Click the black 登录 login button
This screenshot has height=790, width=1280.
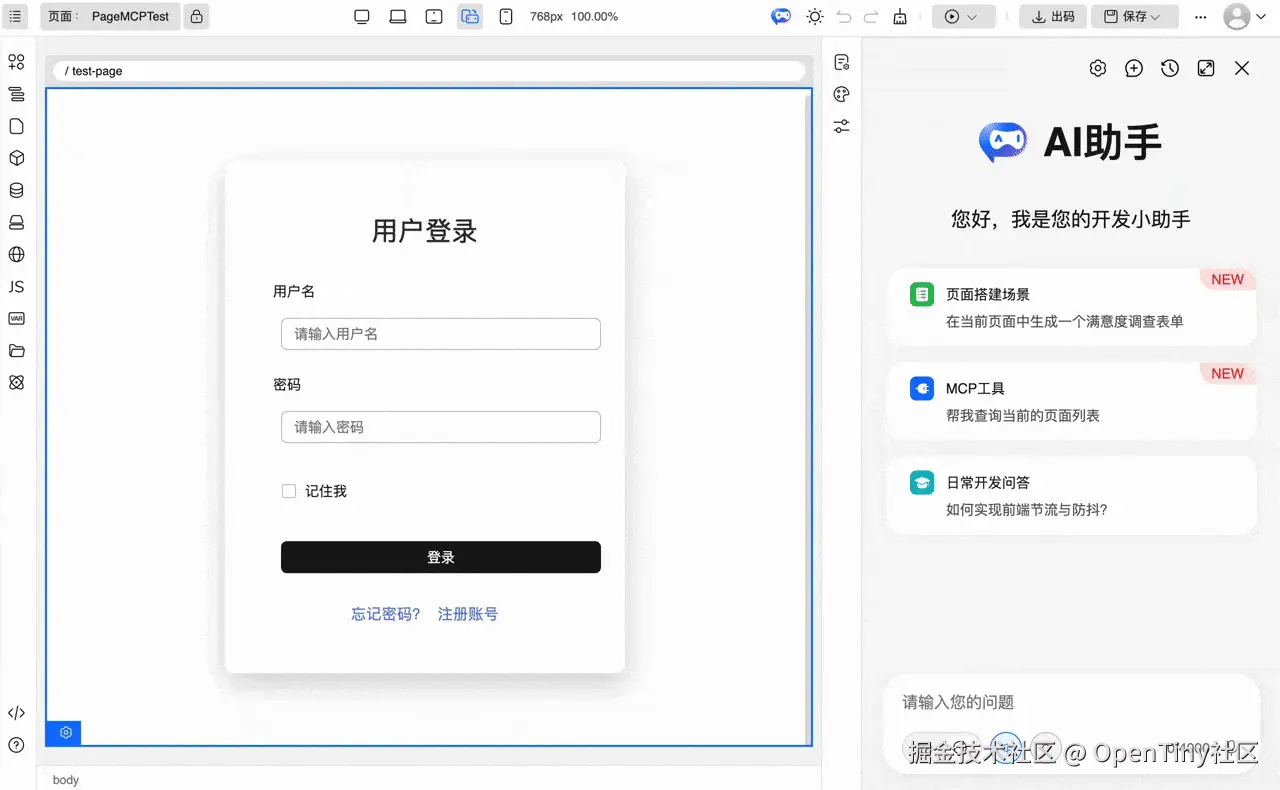click(441, 557)
